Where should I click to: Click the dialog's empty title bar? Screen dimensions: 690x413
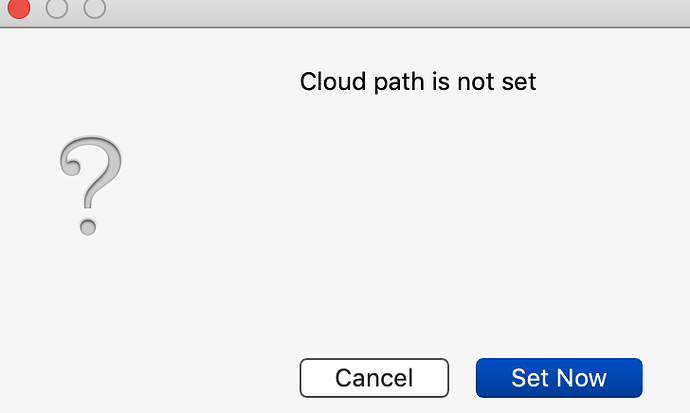pos(396,12)
